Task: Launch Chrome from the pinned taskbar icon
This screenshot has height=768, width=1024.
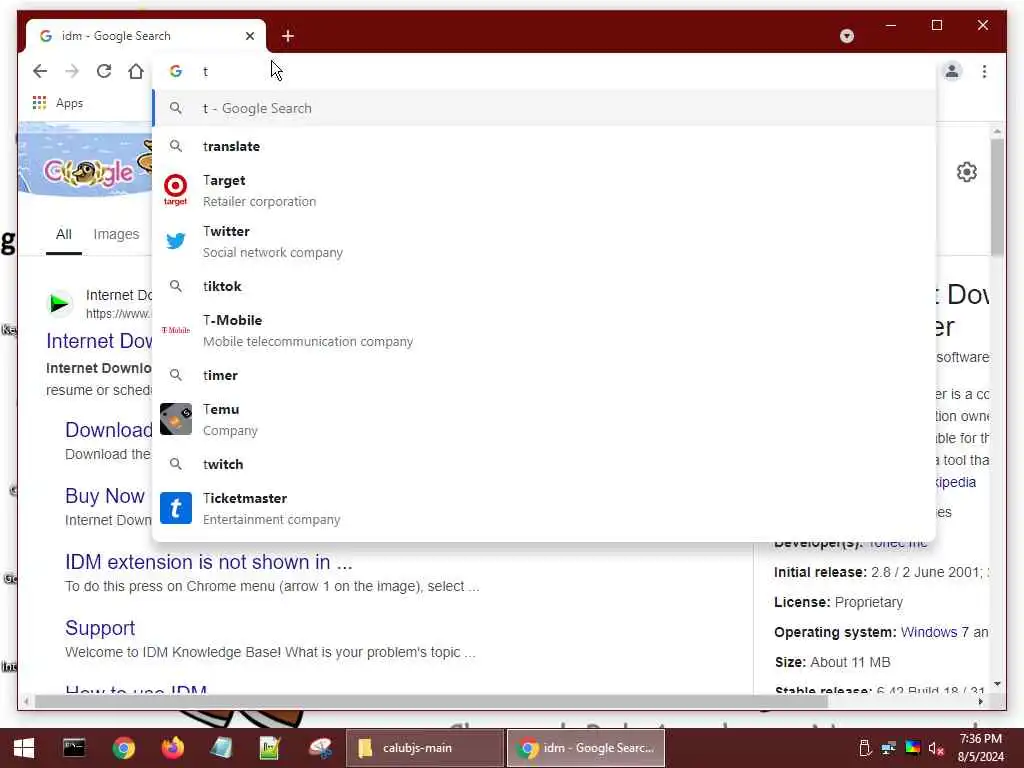Action: click(x=123, y=748)
